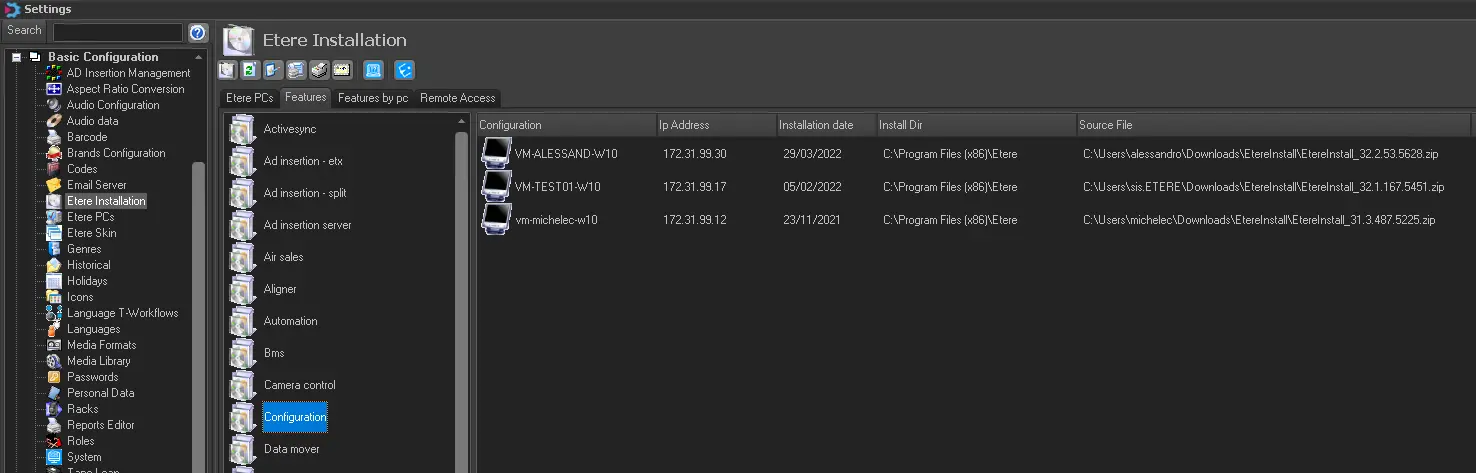This screenshot has height=473, width=1476.
Task: Switch to the Etere PCs tab
Action: 249,98
